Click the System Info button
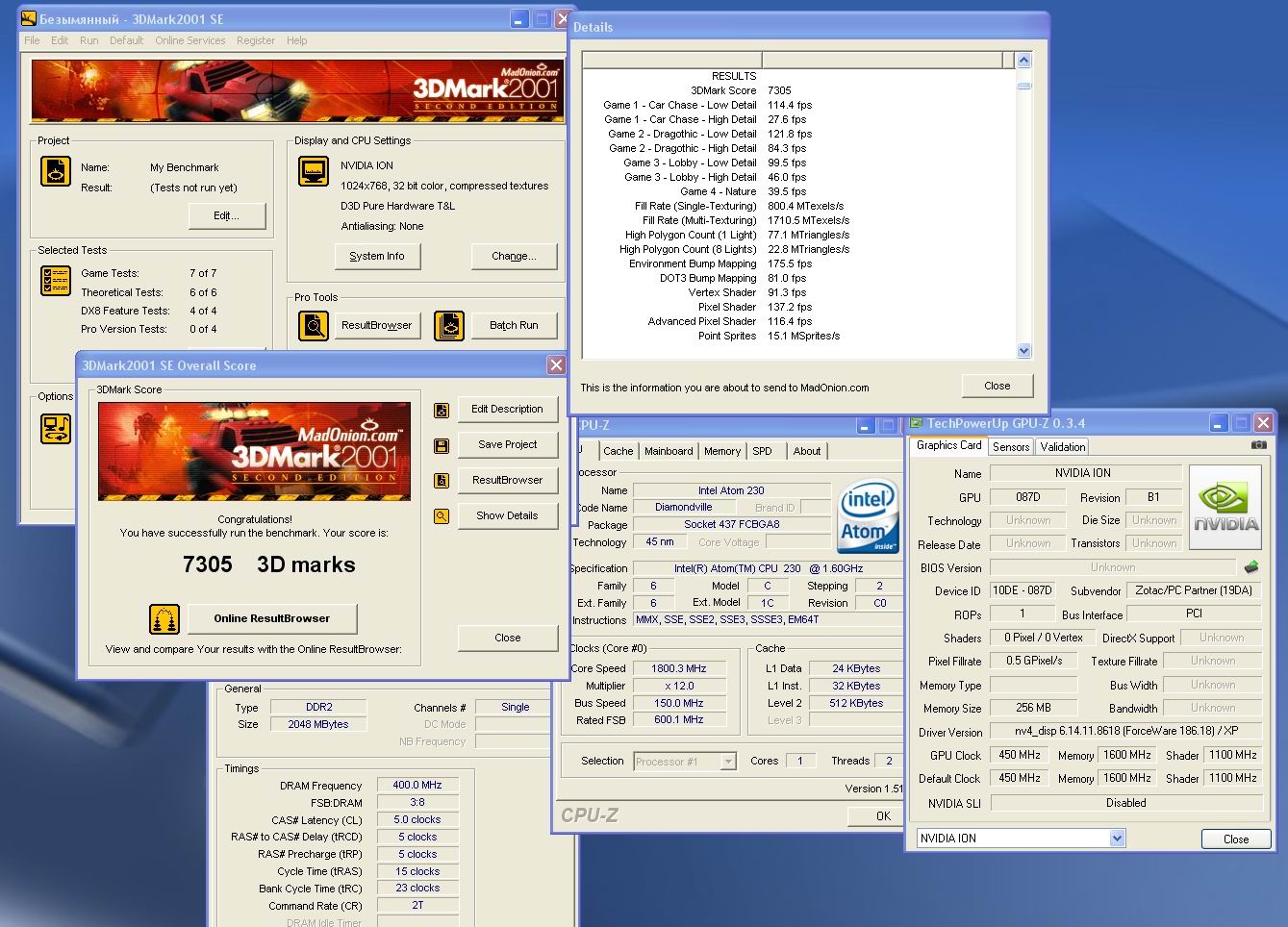 click(376, 256)
